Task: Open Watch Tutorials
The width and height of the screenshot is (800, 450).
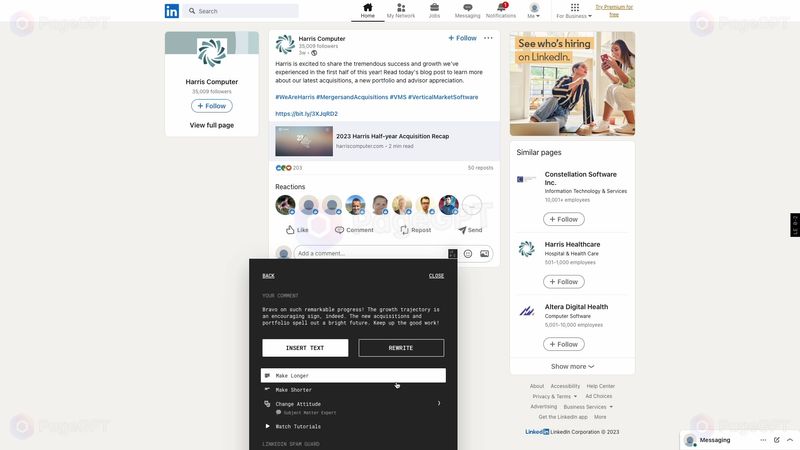Action: click(x=353, y=427)
